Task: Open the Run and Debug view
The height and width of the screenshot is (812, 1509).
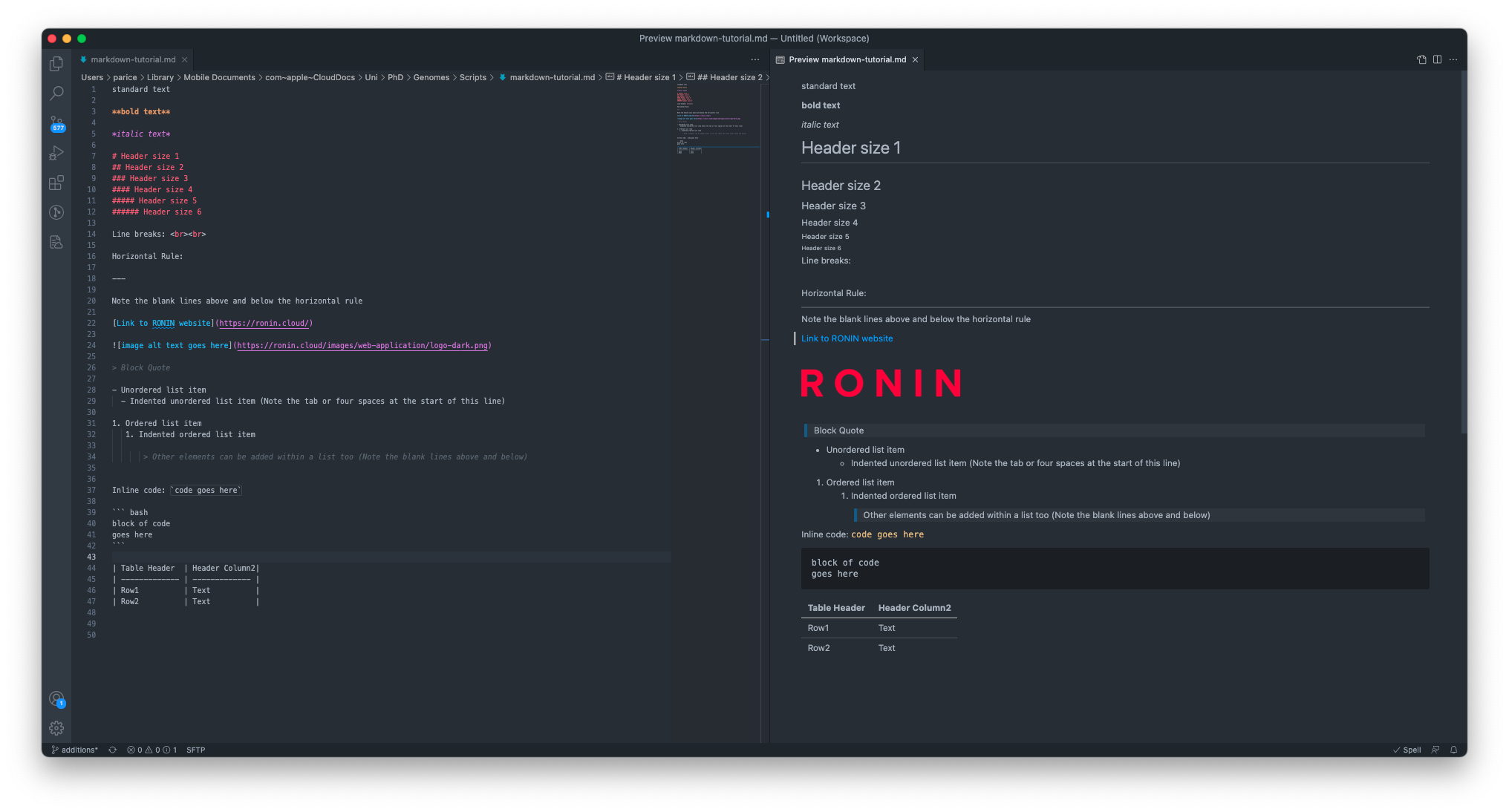Action: 56,153
